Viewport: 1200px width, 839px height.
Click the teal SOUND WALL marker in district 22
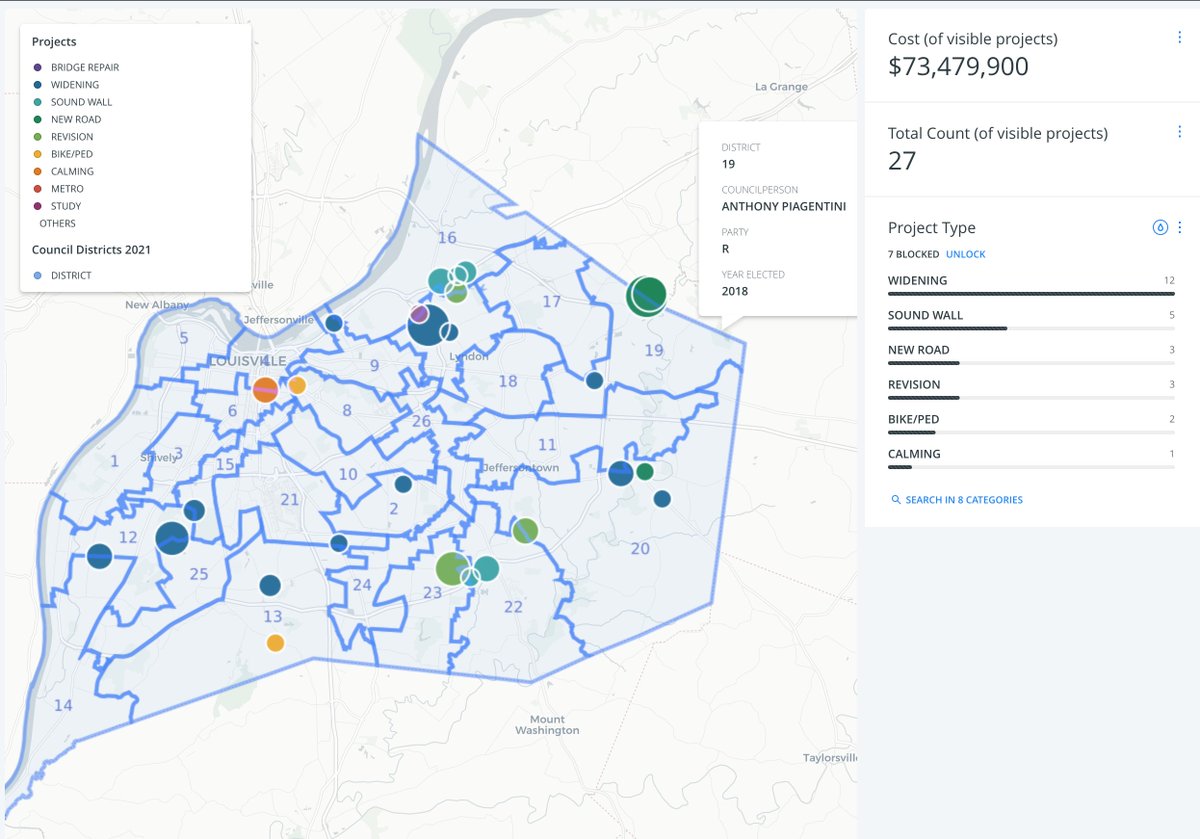pyautogui.click(x=487, y=568)
